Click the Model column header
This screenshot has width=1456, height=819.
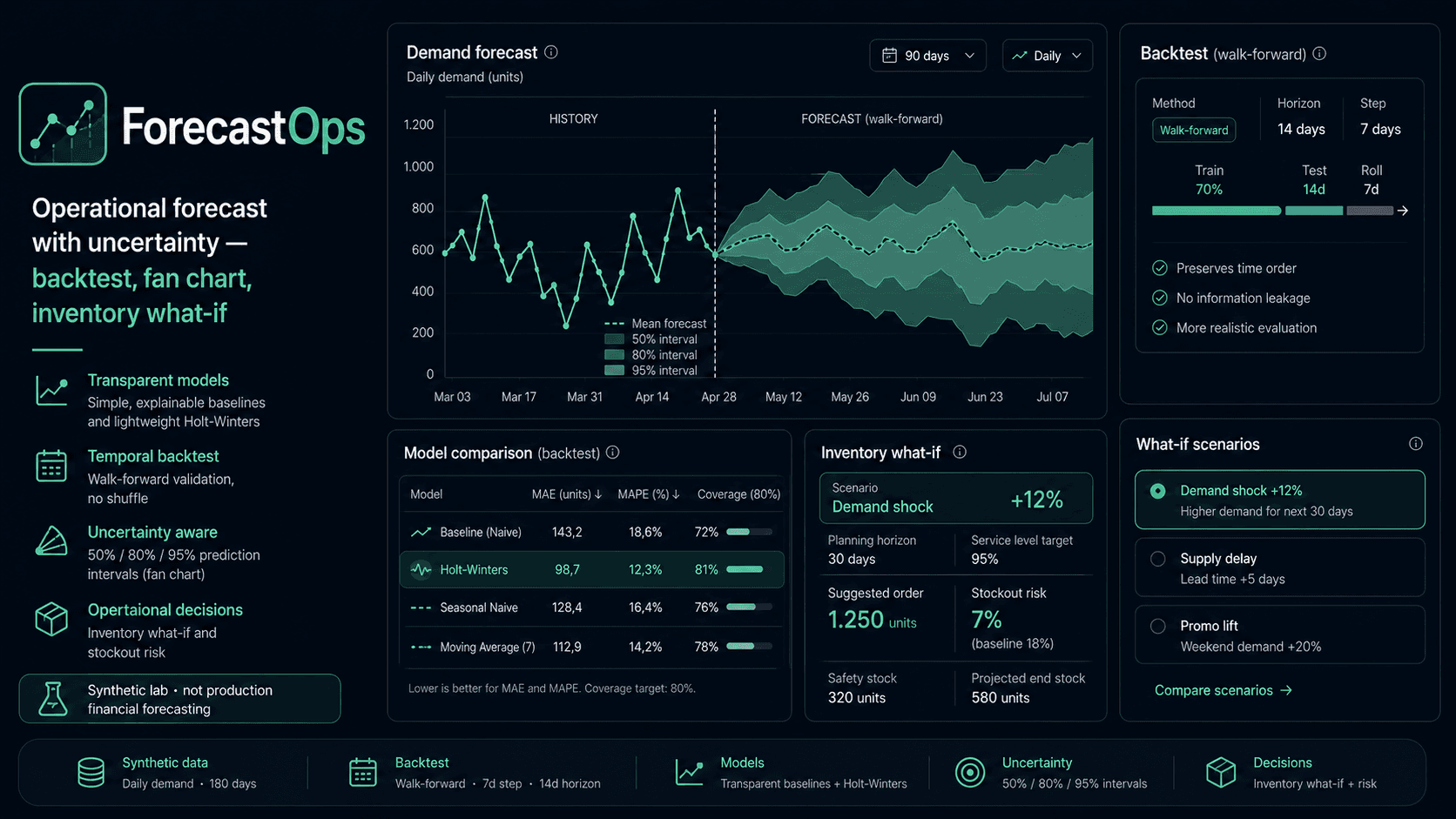(x=427, y=494)
